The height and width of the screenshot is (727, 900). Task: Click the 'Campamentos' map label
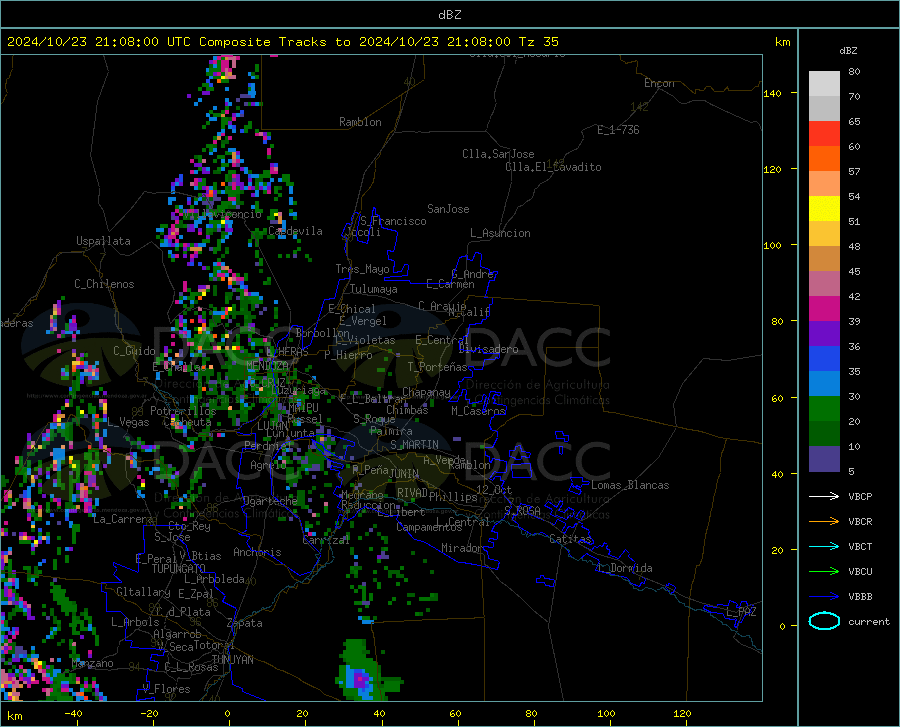pos(429,527)
